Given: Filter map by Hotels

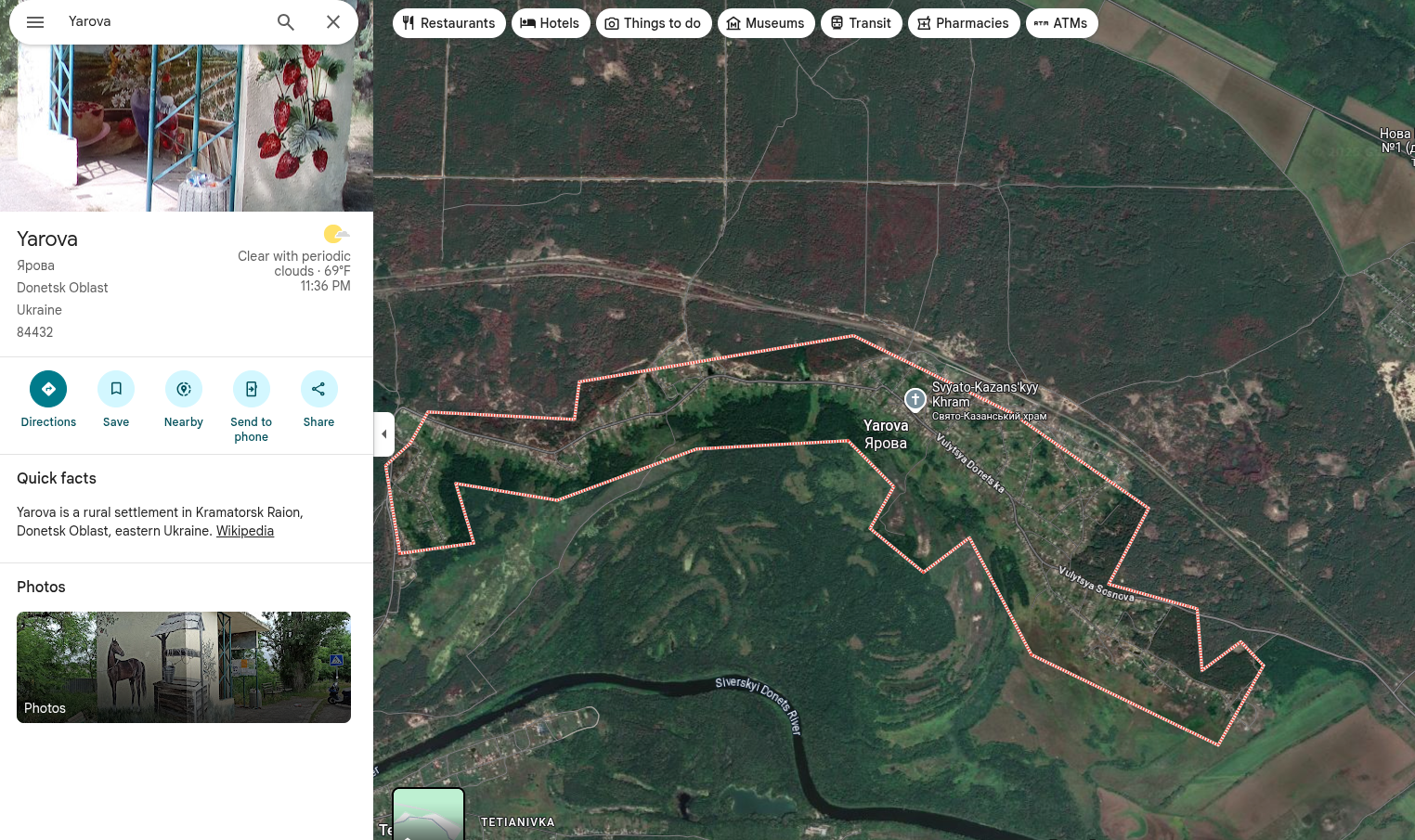Looking at the screenshot, I should click(x=551, y=23).
